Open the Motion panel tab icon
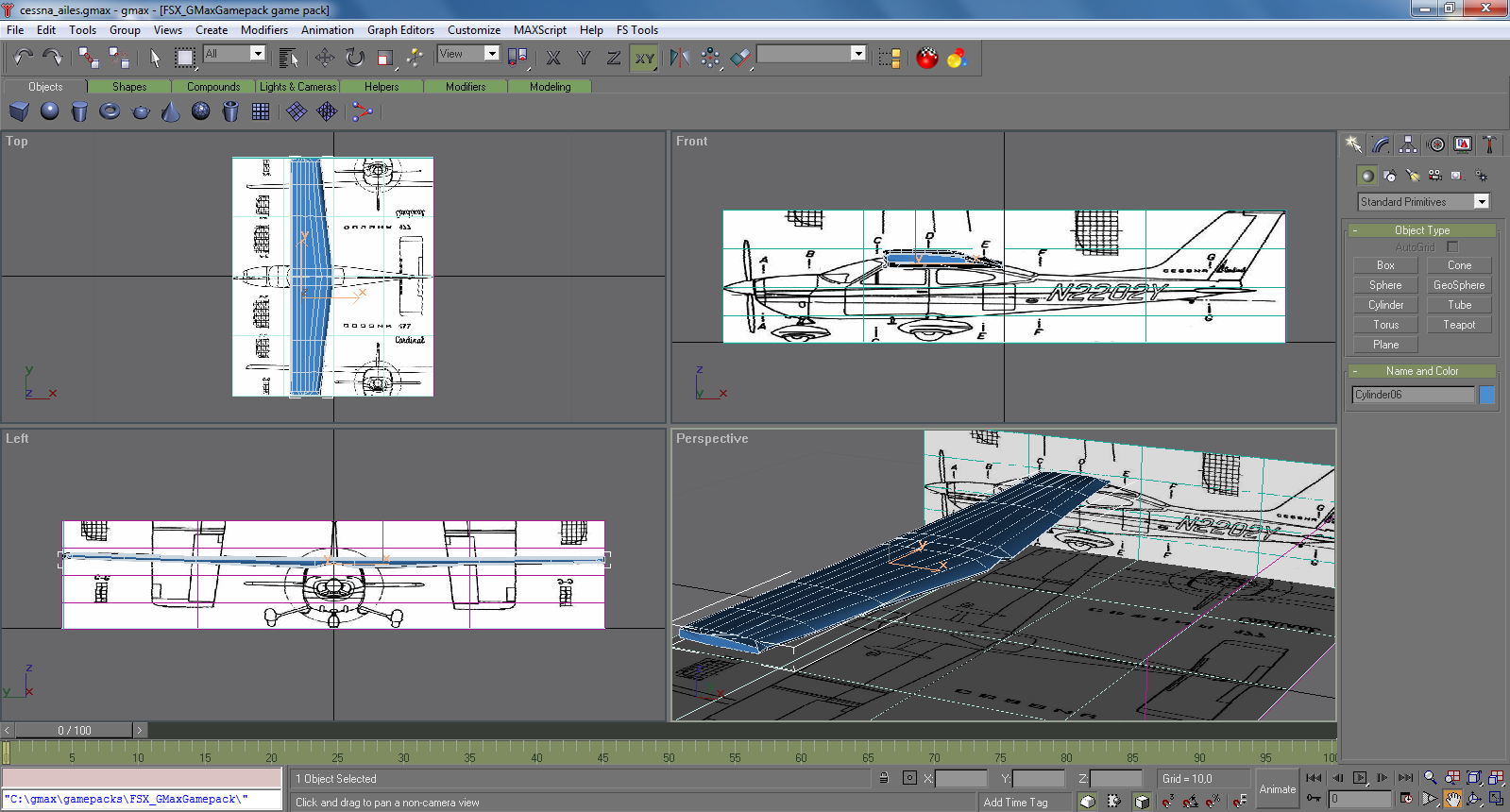Image resolution: width=1510 pixels, height=812 pixels. tap(1435, 144)
